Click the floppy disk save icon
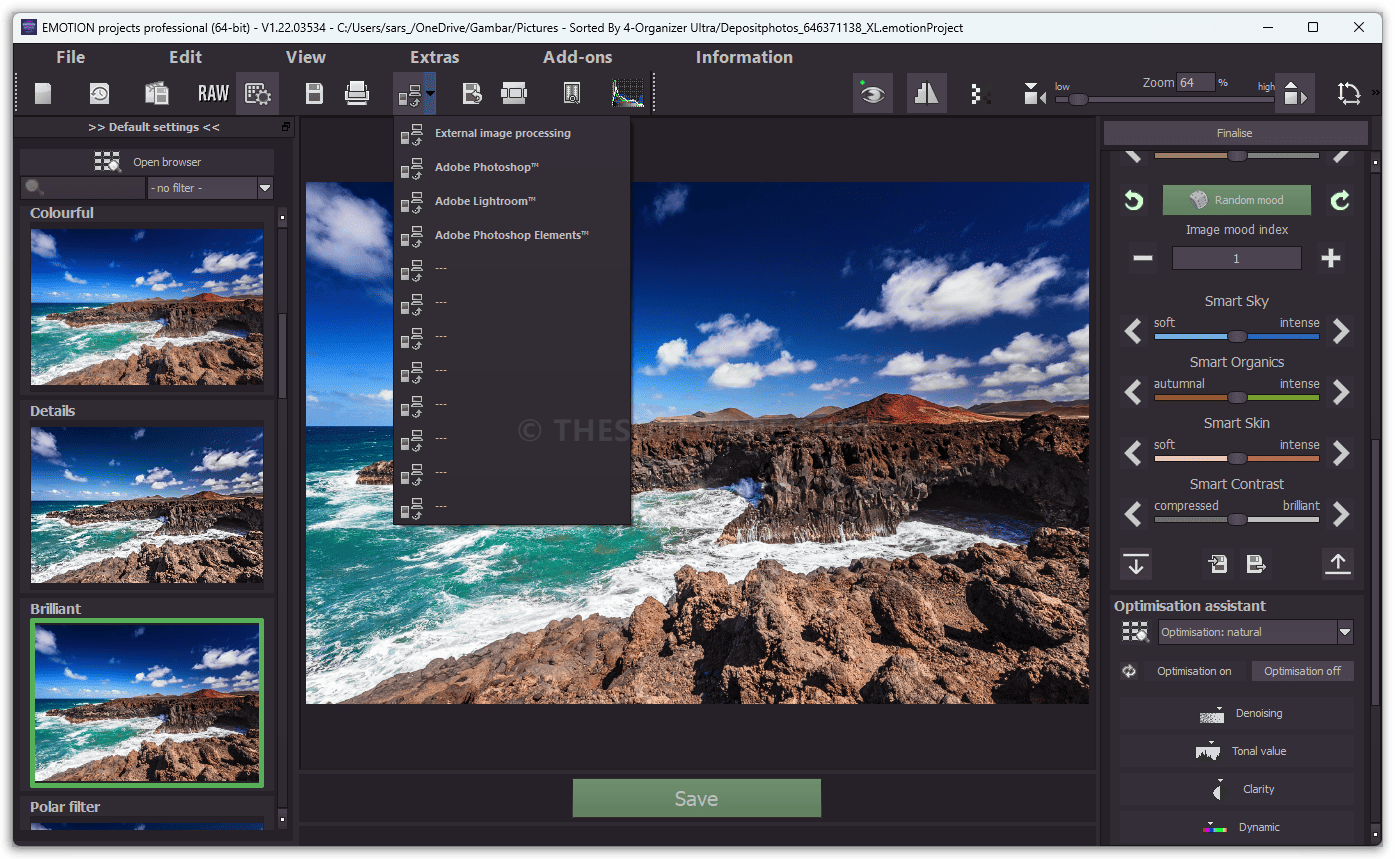Image resolution: width=1395 pixels, height=859 pixels. click(314, 94)
